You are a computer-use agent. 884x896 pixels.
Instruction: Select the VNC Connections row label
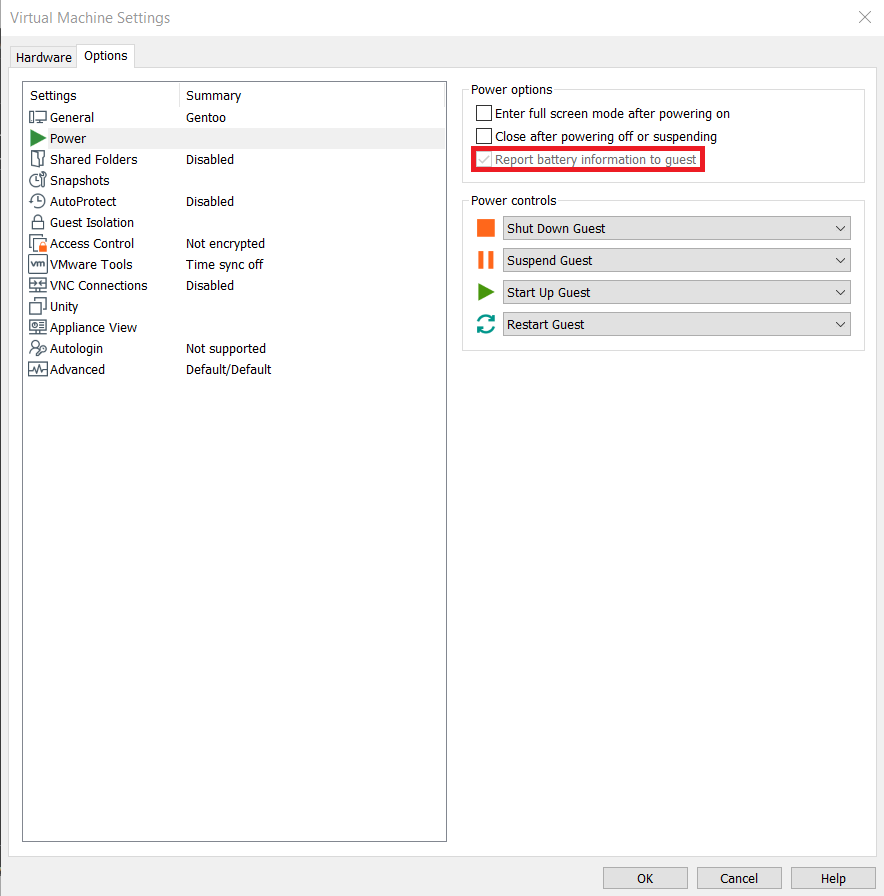pyautogui.click(x=98, y=285)
